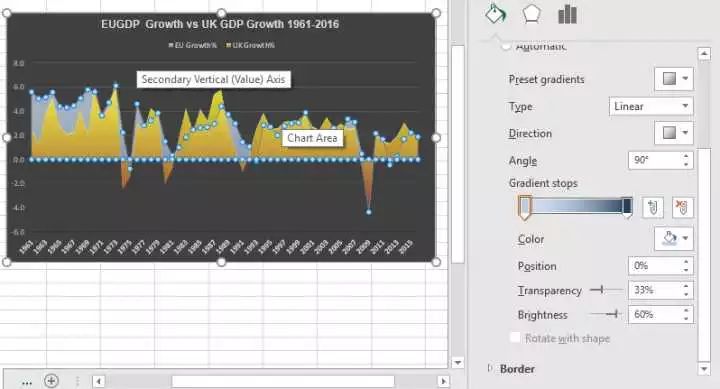Open the gradient Type dropdown showing Linear

pyautogui.click(x=651, y=106)
